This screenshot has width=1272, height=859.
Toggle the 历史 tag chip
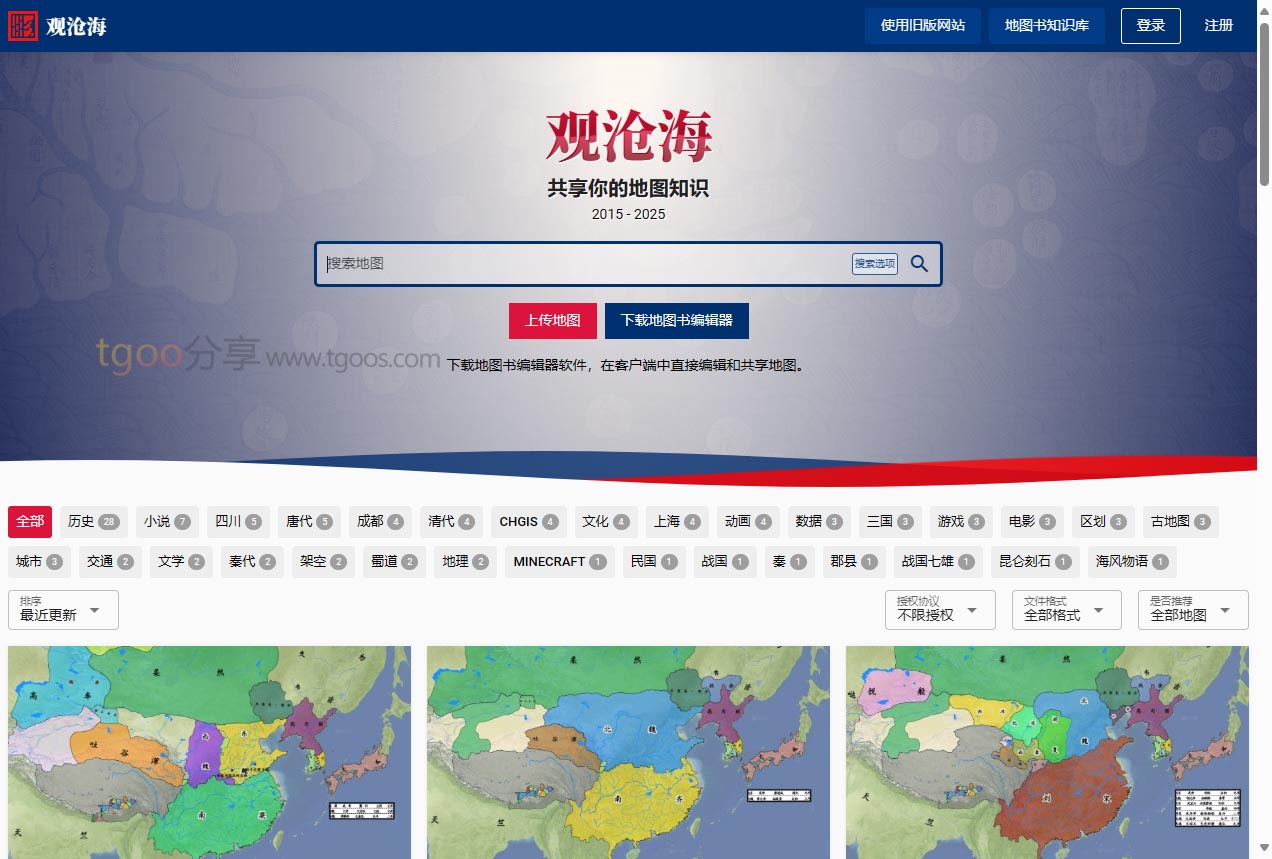tap(93, 522)
